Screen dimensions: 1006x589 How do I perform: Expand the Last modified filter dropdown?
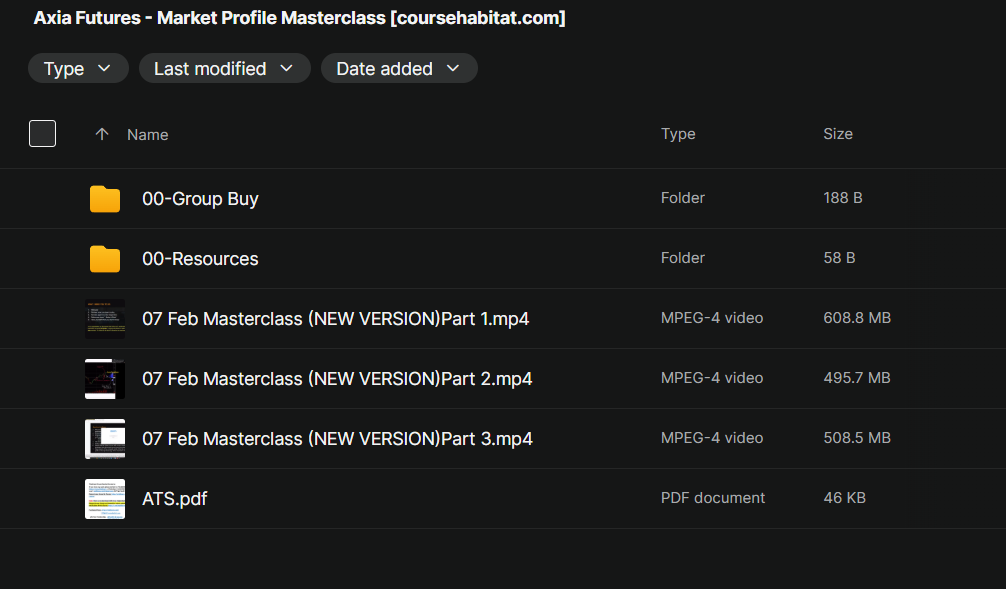point(225,68)
